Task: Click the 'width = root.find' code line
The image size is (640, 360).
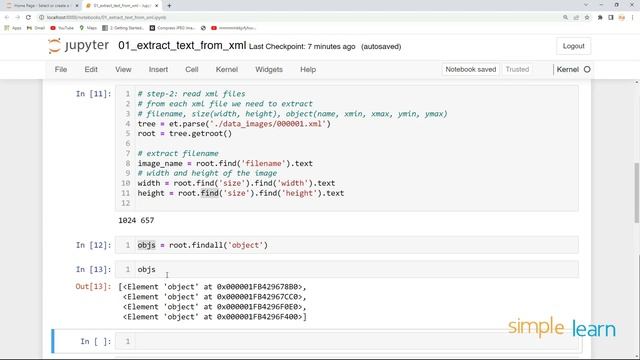Action: click(x=236, y=183)
